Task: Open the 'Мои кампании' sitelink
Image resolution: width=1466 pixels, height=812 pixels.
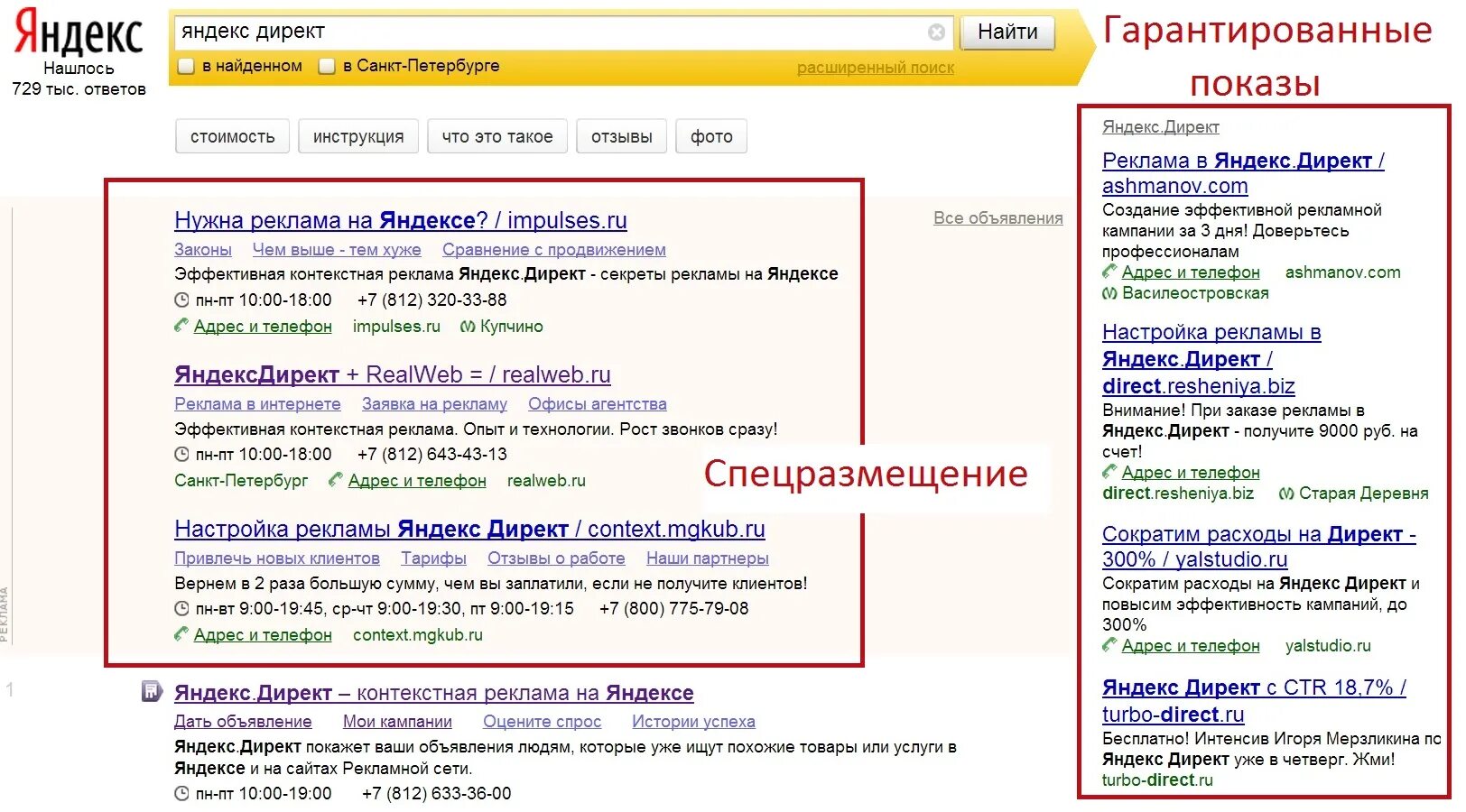Action: [397, 722]
